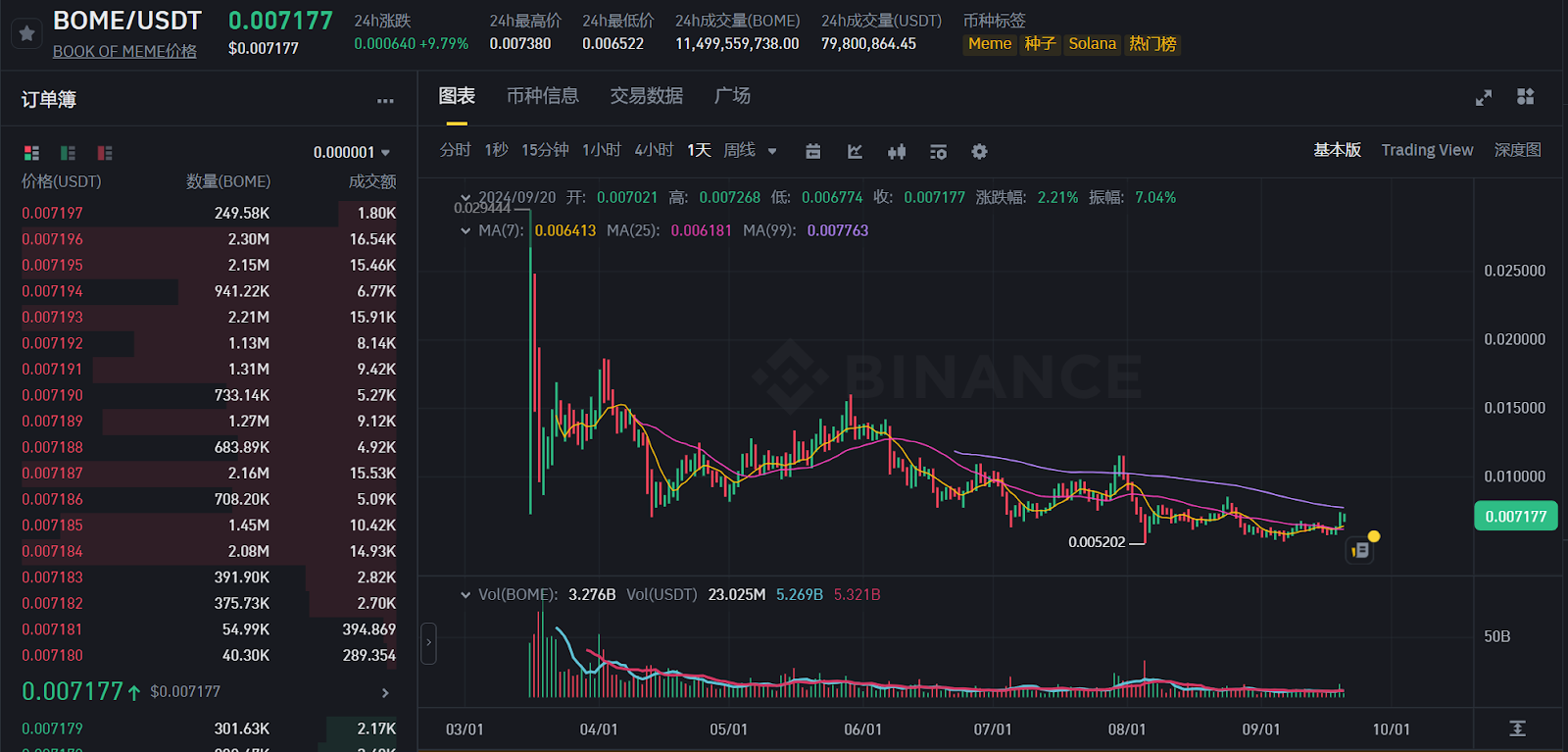Open the 交易数据 tab

[647, 96]
